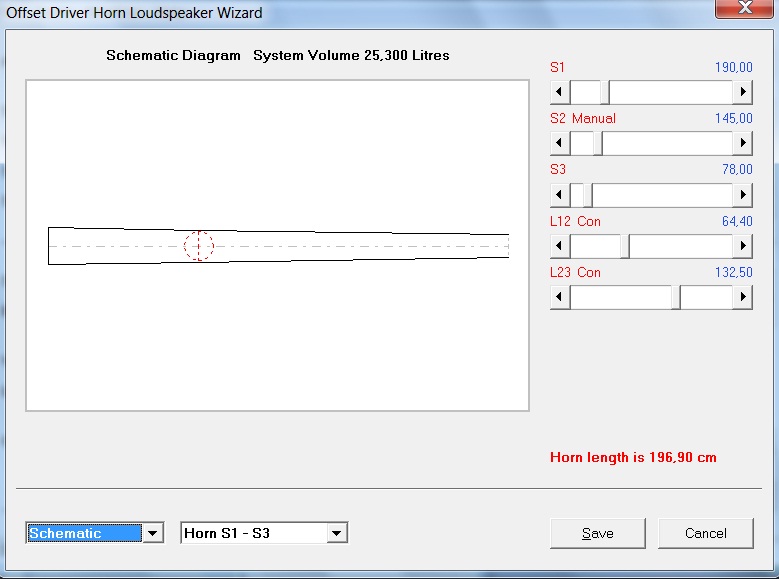Click the L12 Con label

point(575,221)
